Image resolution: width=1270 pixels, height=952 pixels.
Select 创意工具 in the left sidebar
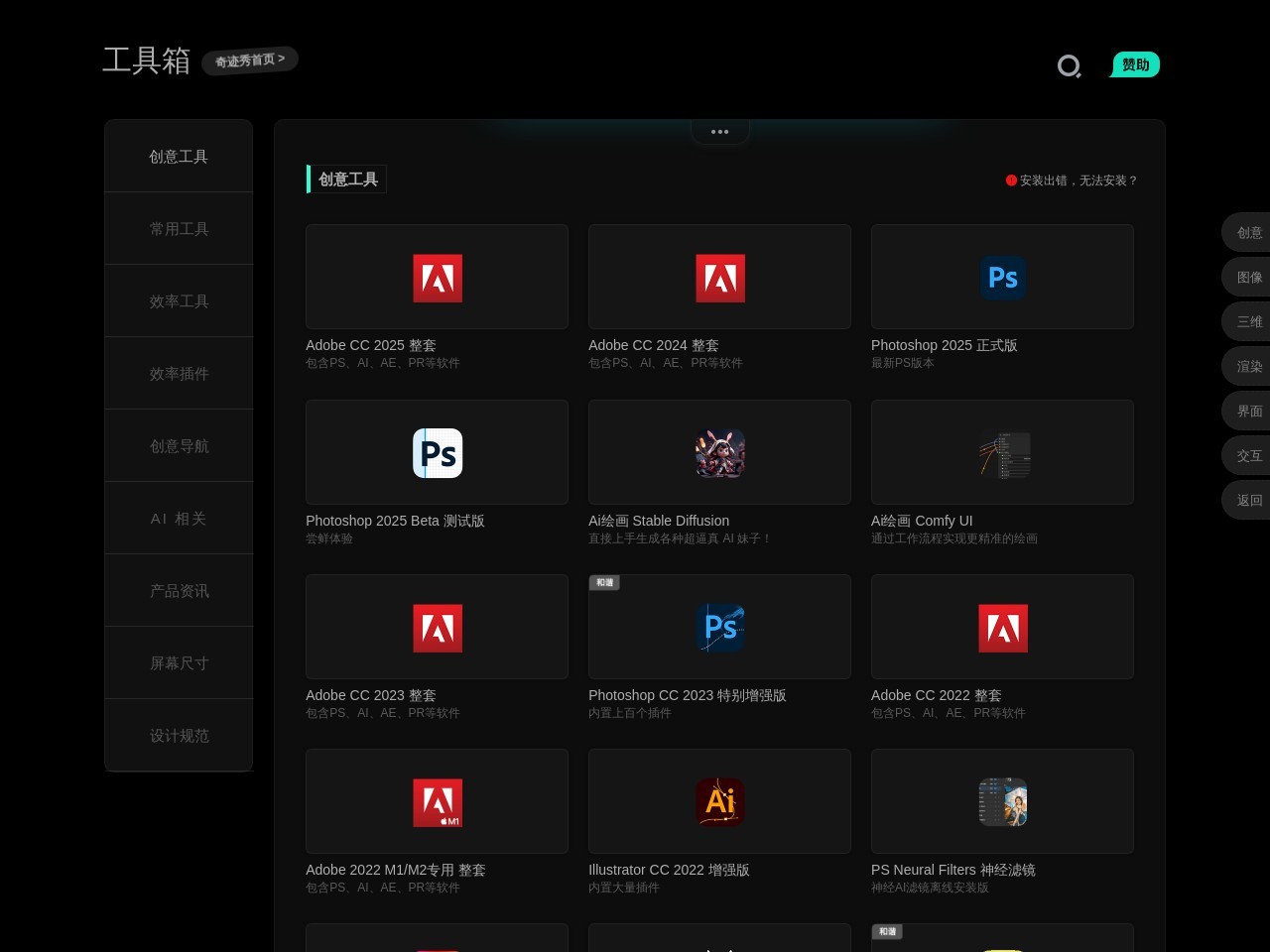(179, 157)
